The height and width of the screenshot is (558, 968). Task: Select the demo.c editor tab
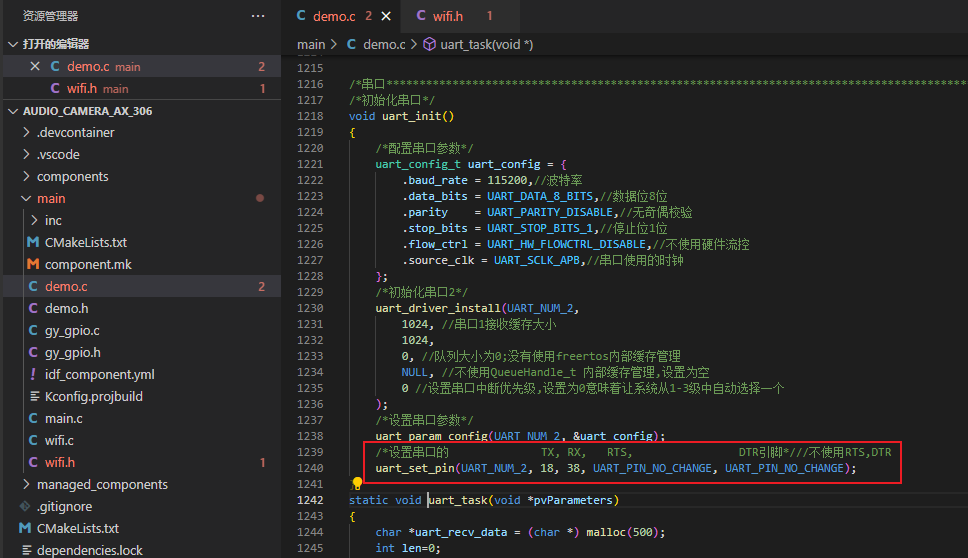coord(334,16)
